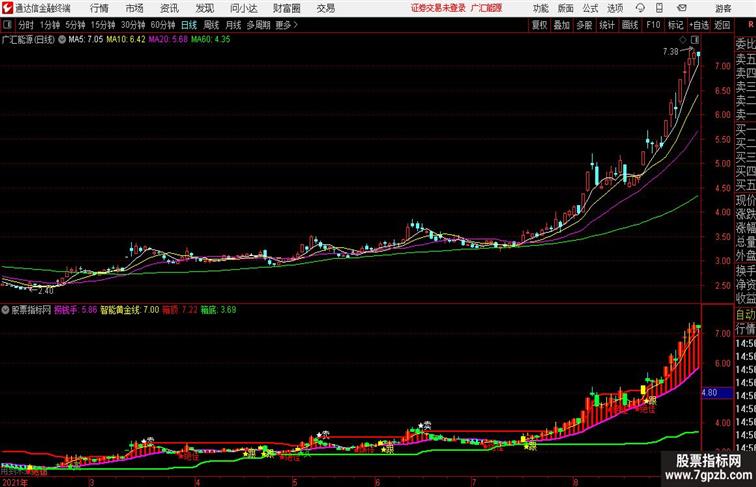Click the round icon beside 股票指标网 indicator
The image size is (756, 487).
point(5,310)
